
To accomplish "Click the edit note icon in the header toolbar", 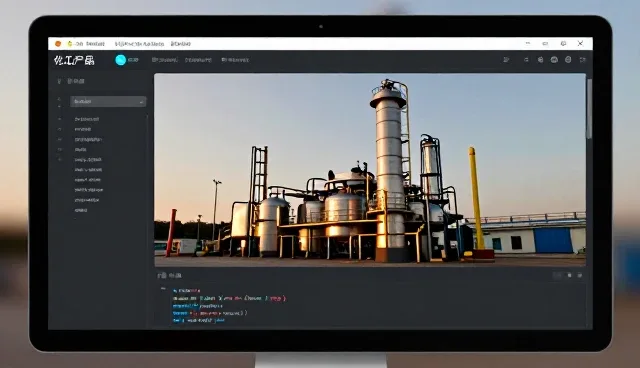I will [506, 60].
